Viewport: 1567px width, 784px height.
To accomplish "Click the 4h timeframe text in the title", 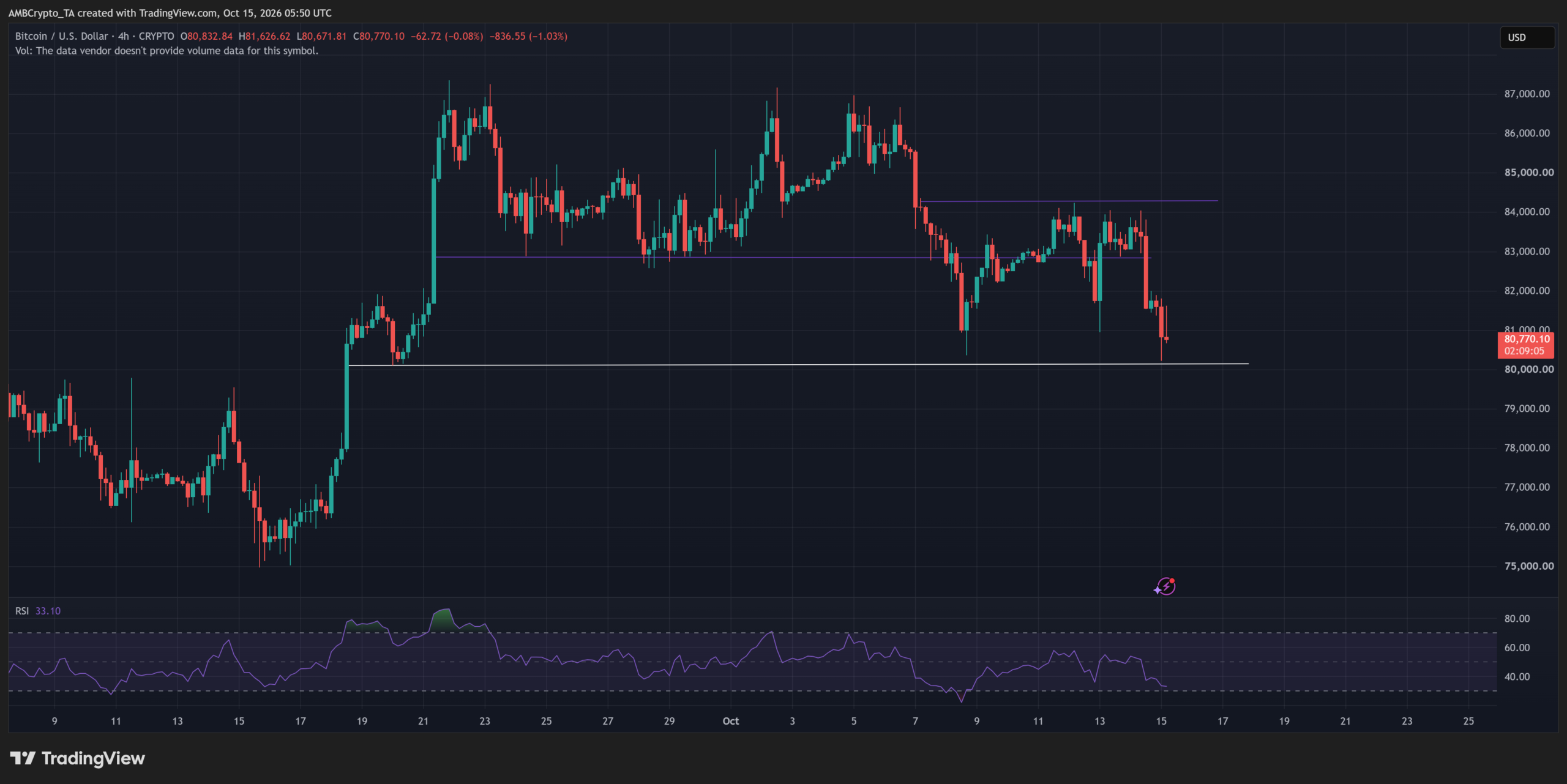I will [124, 36].
